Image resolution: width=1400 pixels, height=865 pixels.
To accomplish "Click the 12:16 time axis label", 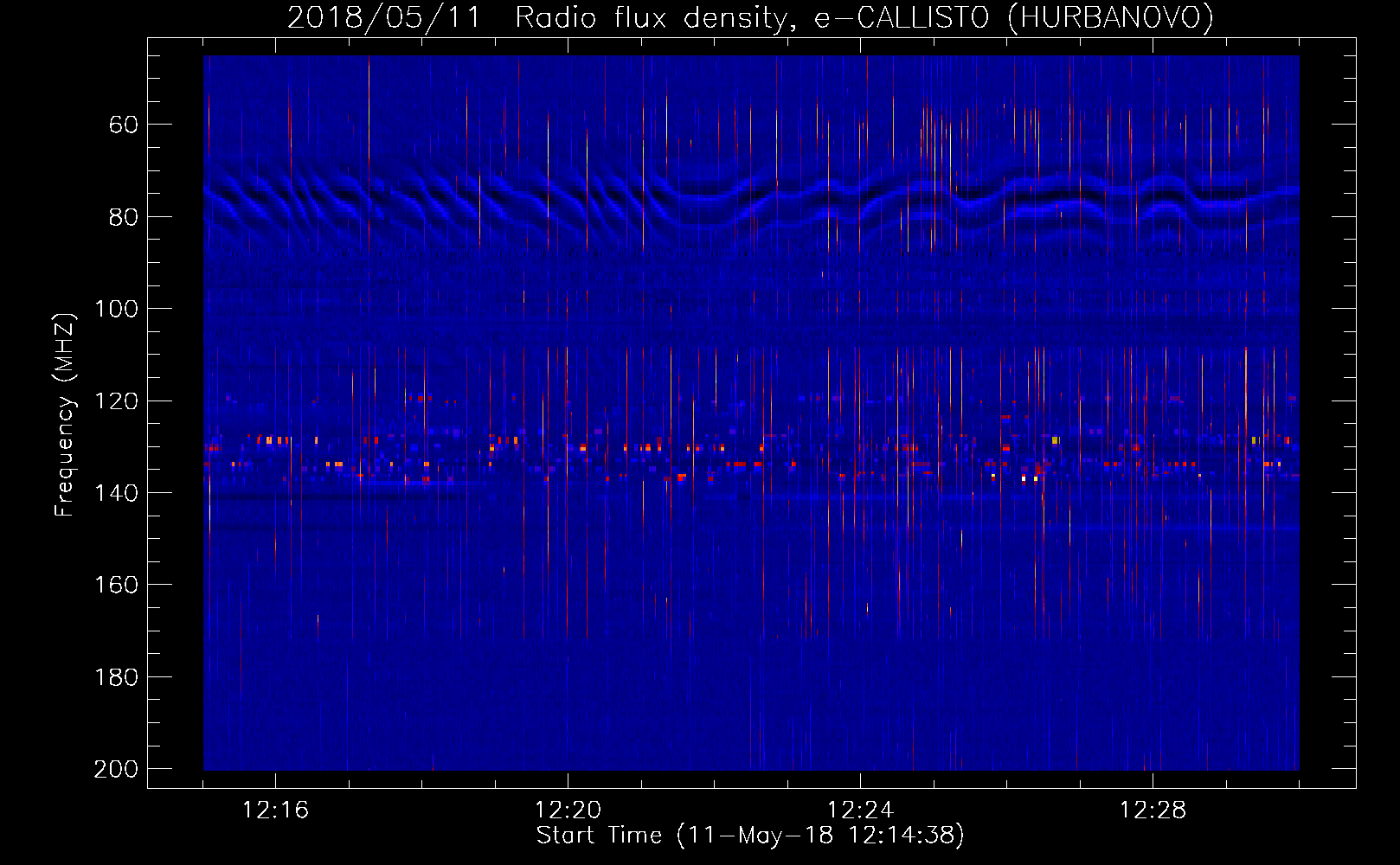I will pos(275,811).
